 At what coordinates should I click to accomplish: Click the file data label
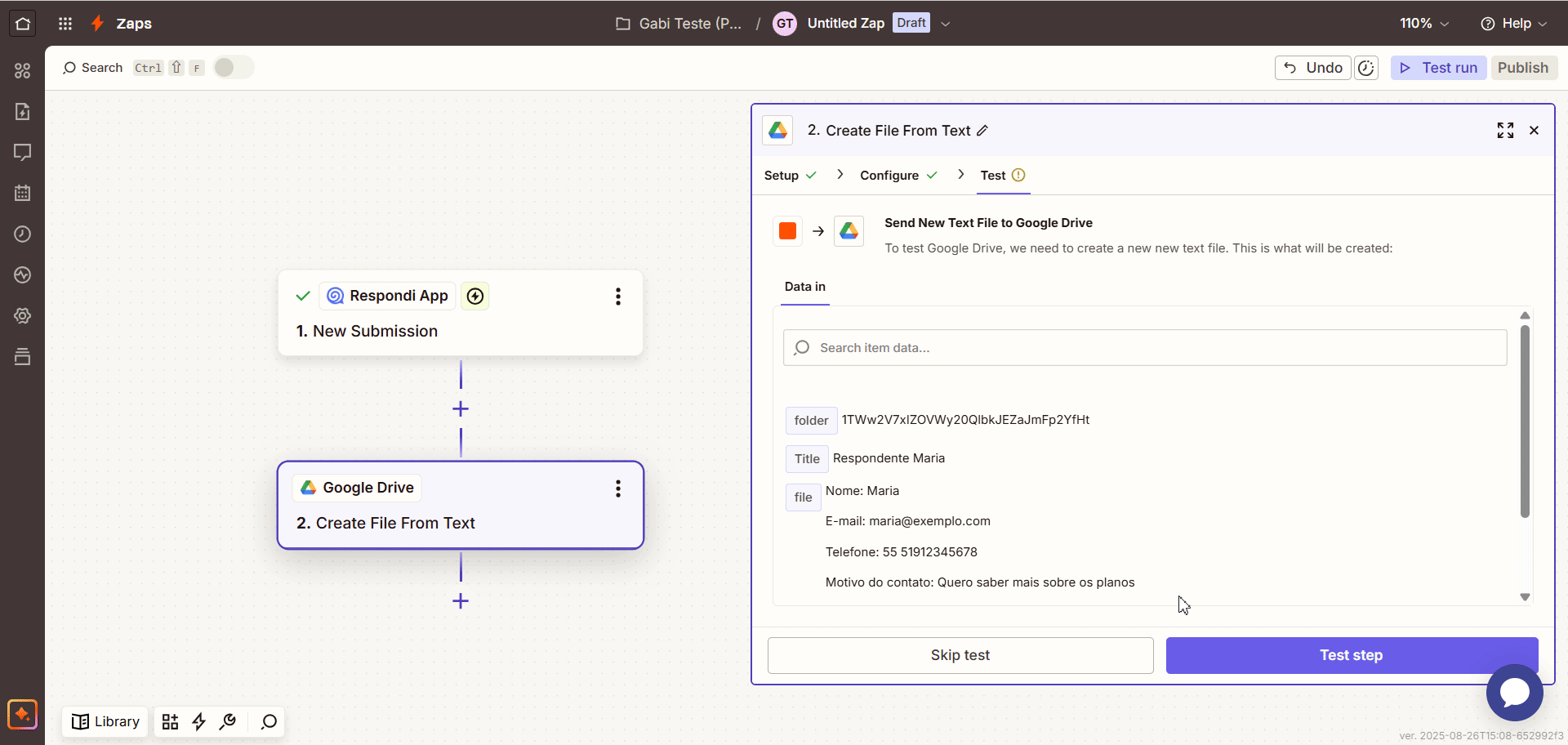coord(804,497)
